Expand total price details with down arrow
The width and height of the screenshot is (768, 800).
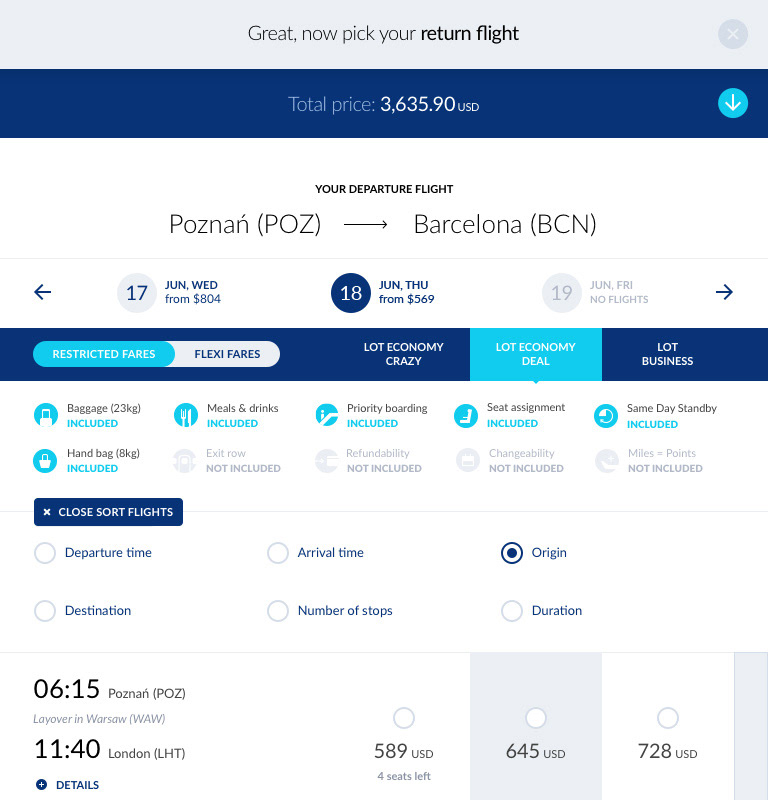point(733,103)
